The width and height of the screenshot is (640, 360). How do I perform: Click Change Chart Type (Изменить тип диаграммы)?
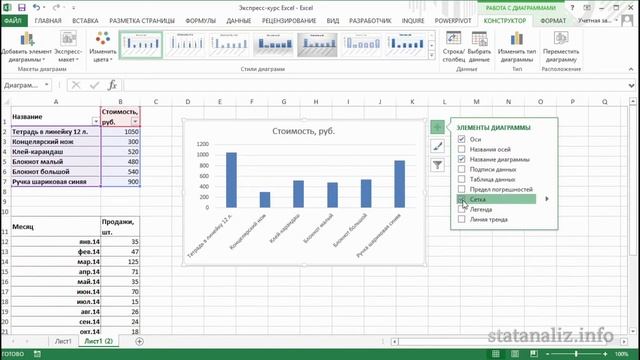pyautogui.click(x=517, y=47)
